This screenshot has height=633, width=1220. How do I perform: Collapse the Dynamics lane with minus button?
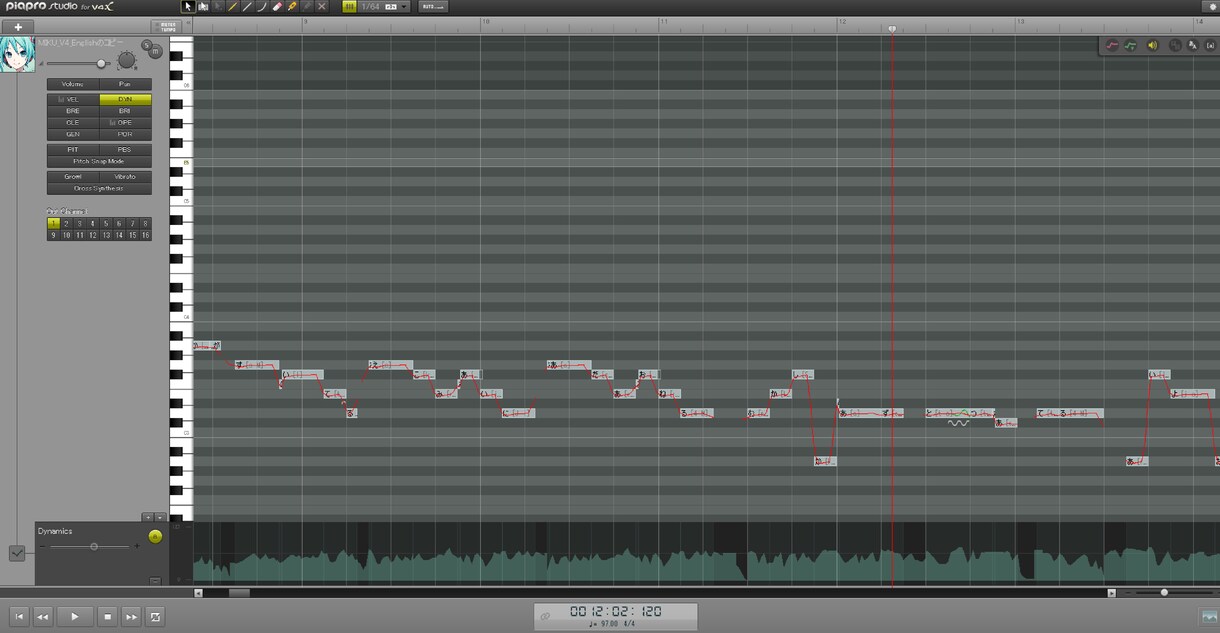pos(155,580)
